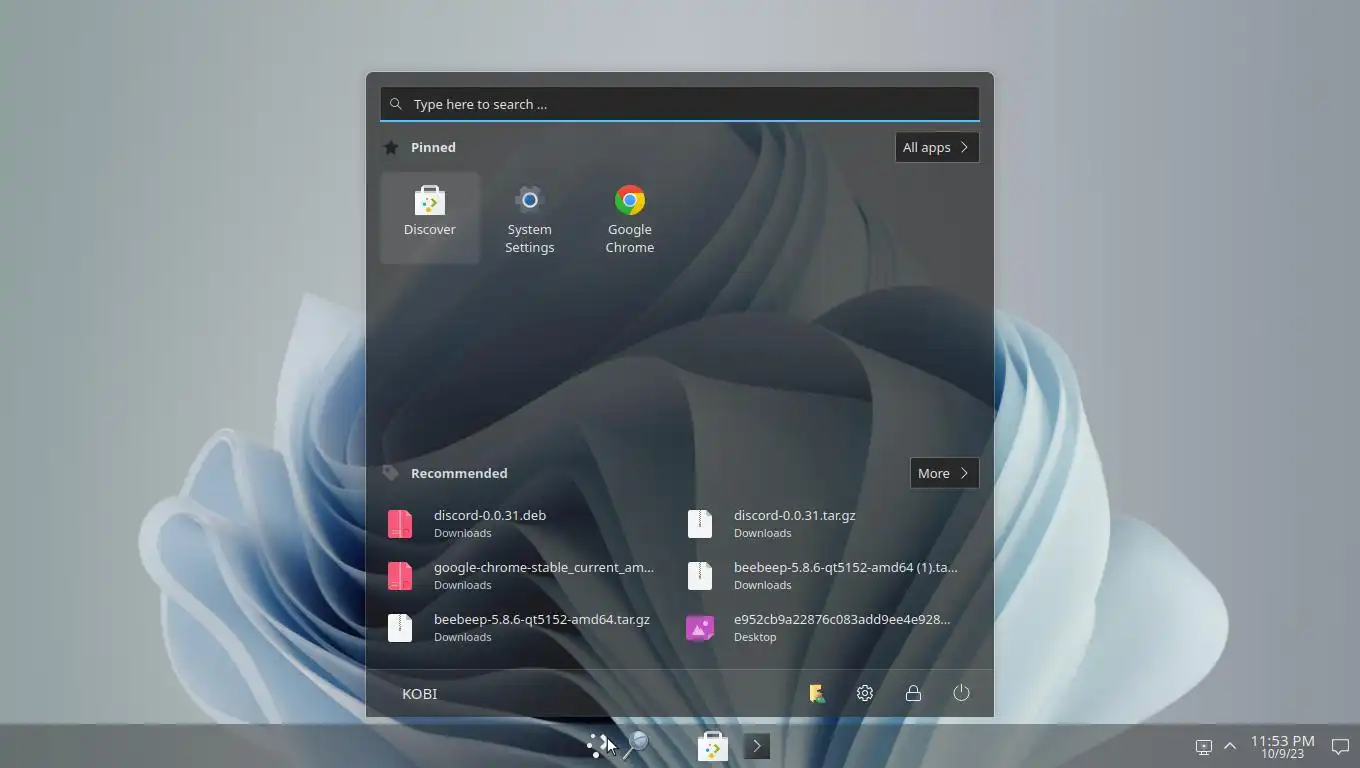Viewport: 1360px width, 768px height.
Task: Open beebeep-5.8.6-qt5152-amd64 (1) archive
Action: (x=830, y=575)
